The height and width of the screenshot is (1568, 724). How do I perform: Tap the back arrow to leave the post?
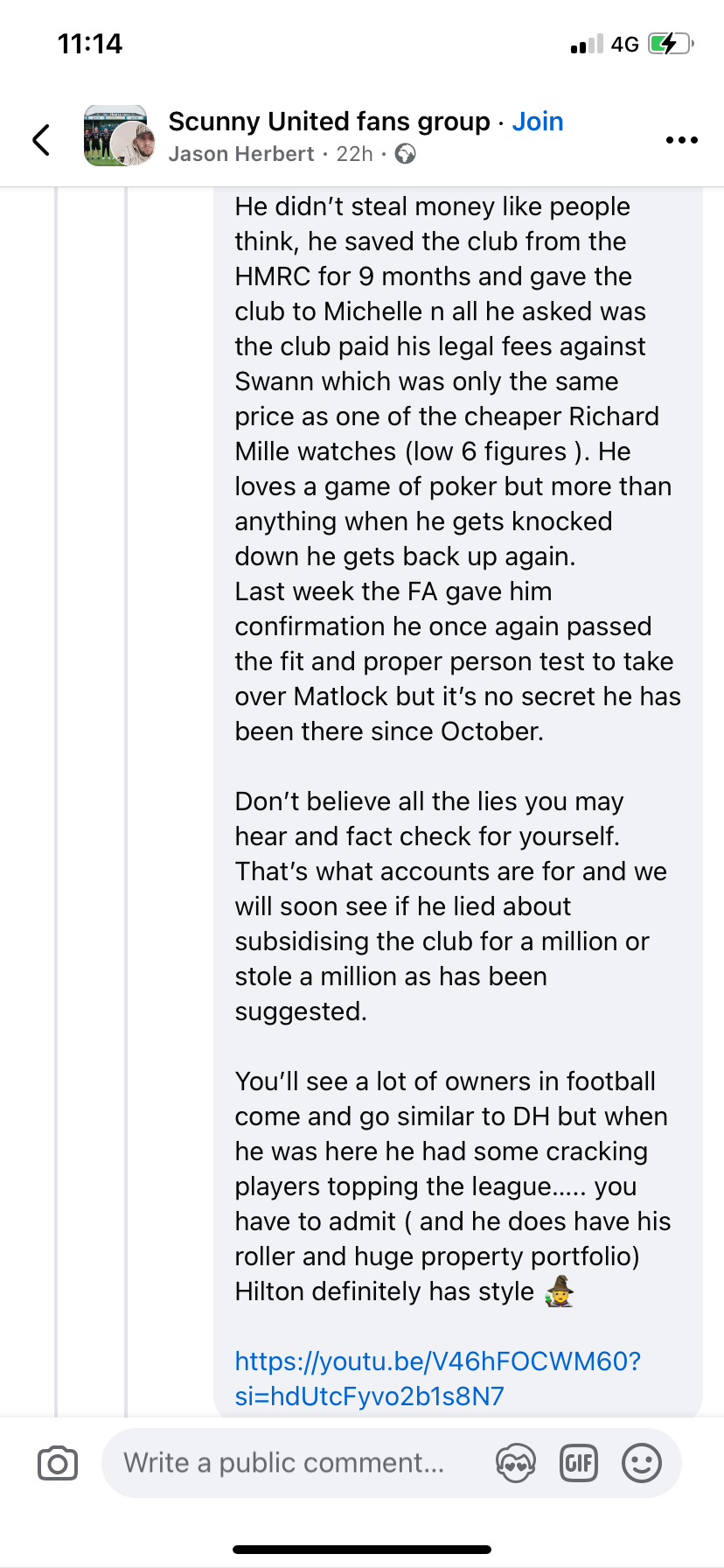pyautogui.click(x=41, y=139)
